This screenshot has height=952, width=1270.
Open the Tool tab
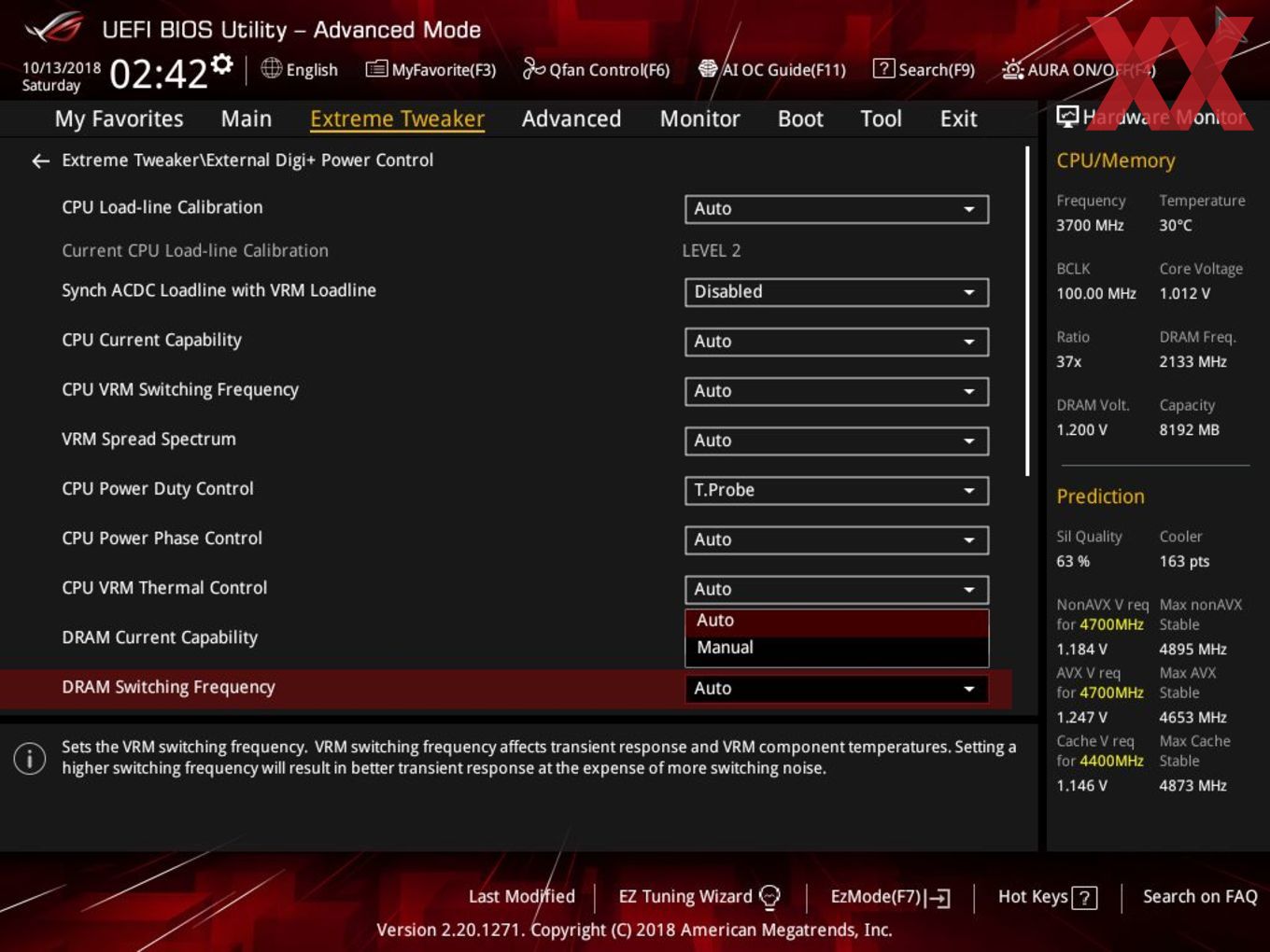[881, 119]
